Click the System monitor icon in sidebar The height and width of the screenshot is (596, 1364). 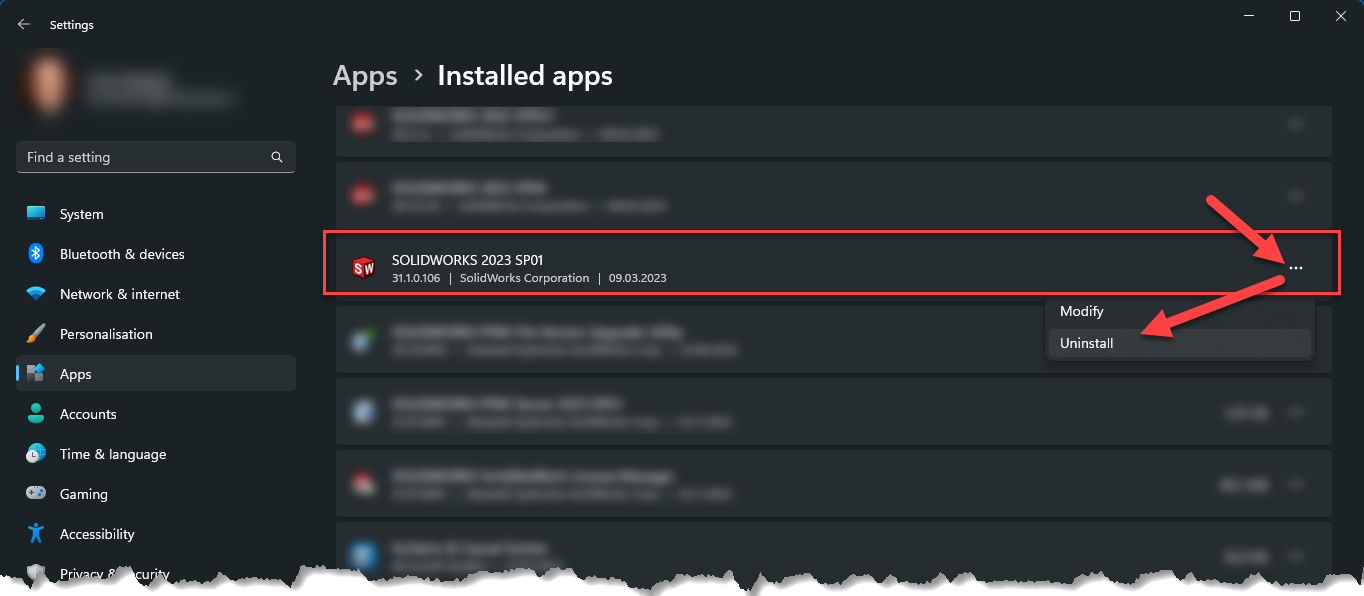[x=36, y=214]
